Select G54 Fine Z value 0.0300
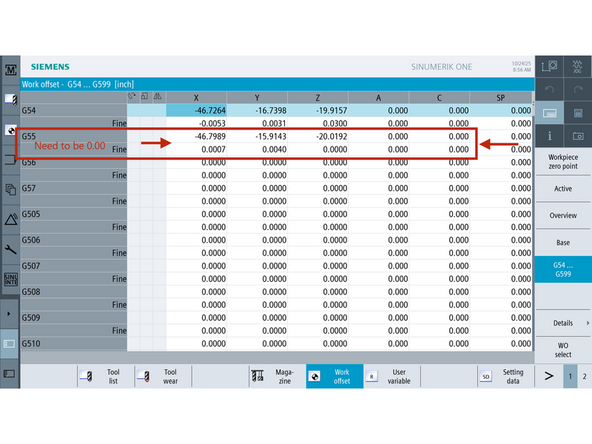 [318, 123]
